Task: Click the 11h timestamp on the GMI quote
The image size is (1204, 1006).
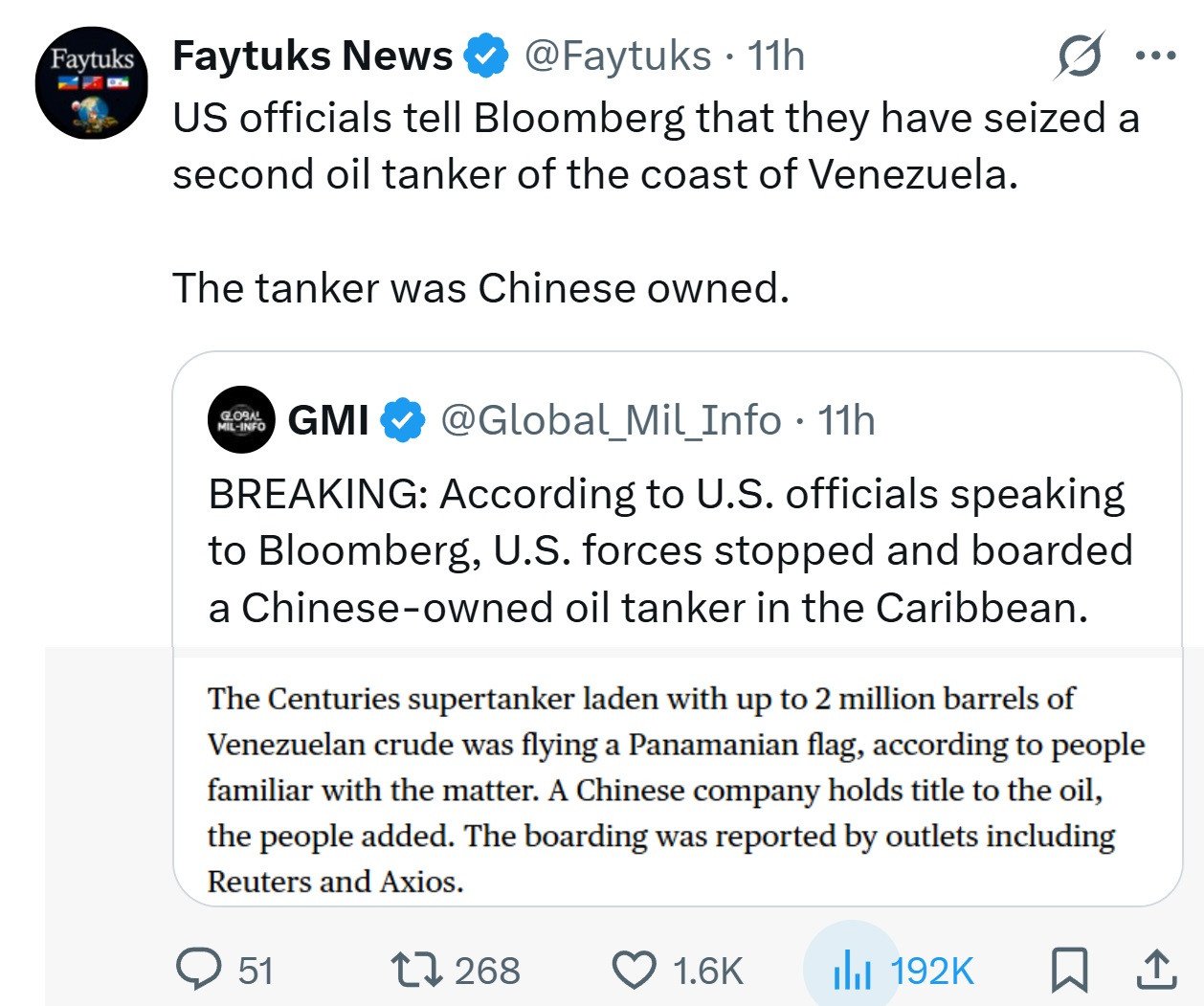Action: [x=847, y=420]
